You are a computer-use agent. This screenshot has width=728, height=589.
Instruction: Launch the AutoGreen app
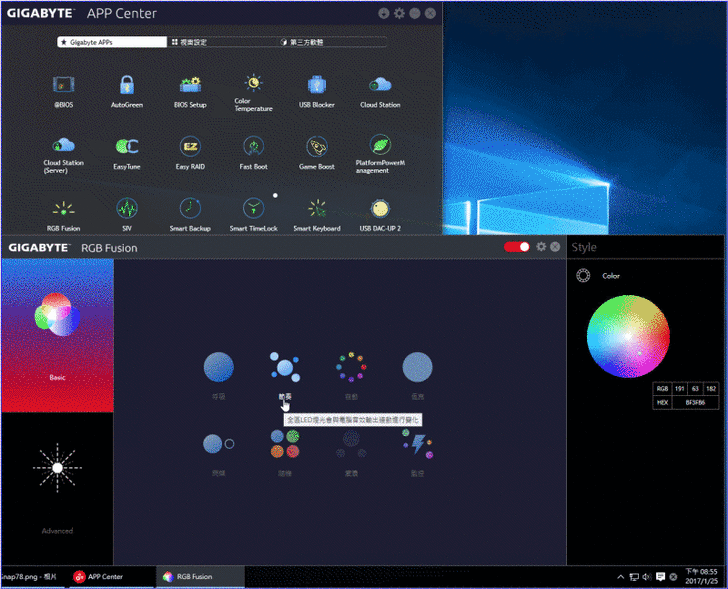(127, 86)
